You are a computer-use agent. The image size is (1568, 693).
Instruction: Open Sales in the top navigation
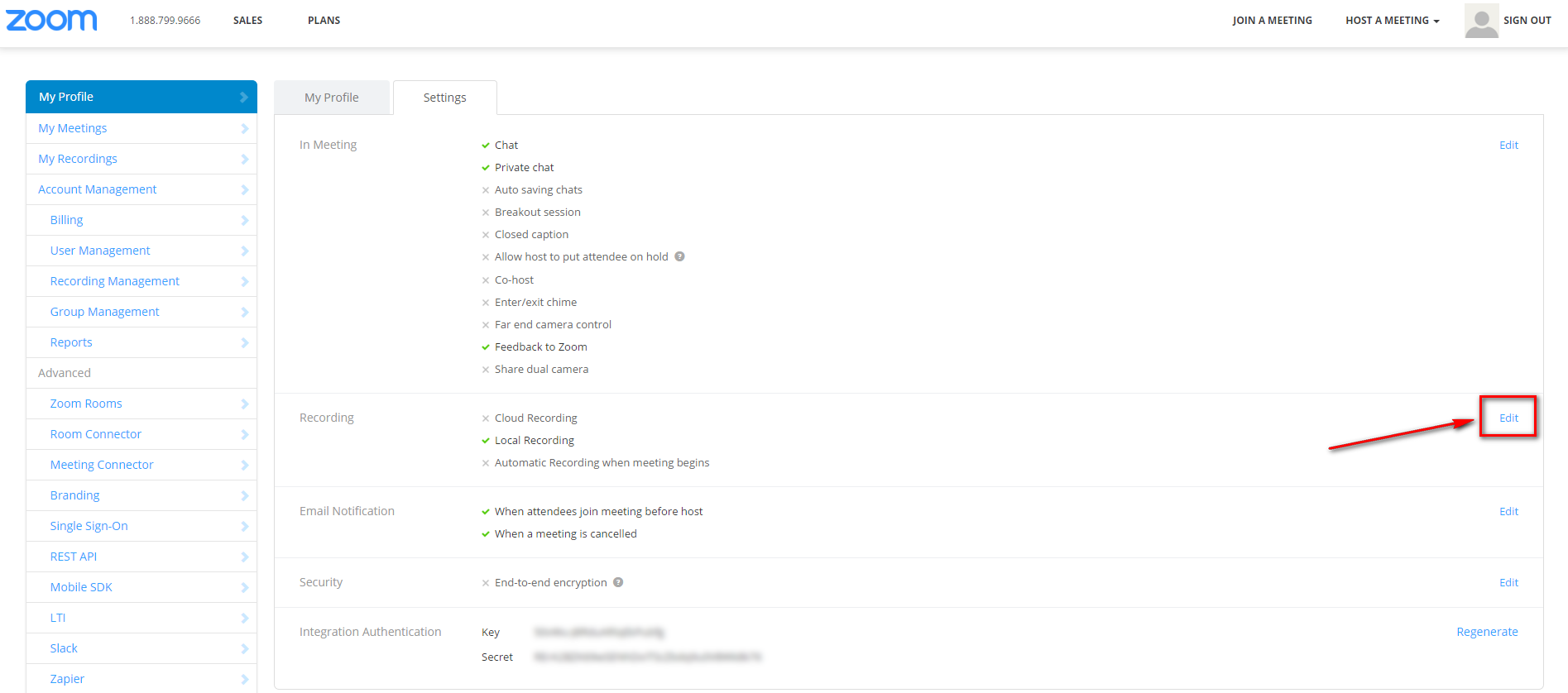(247, 21)
